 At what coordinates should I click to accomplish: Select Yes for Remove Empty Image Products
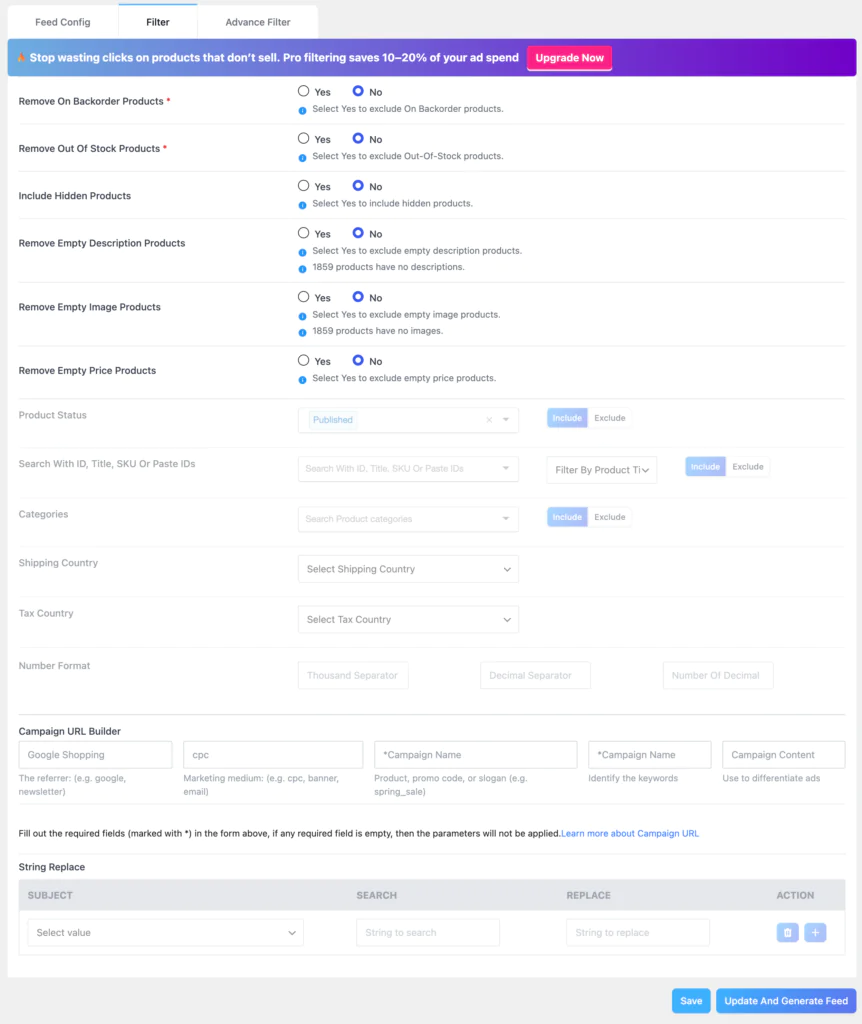coord(304,296)
